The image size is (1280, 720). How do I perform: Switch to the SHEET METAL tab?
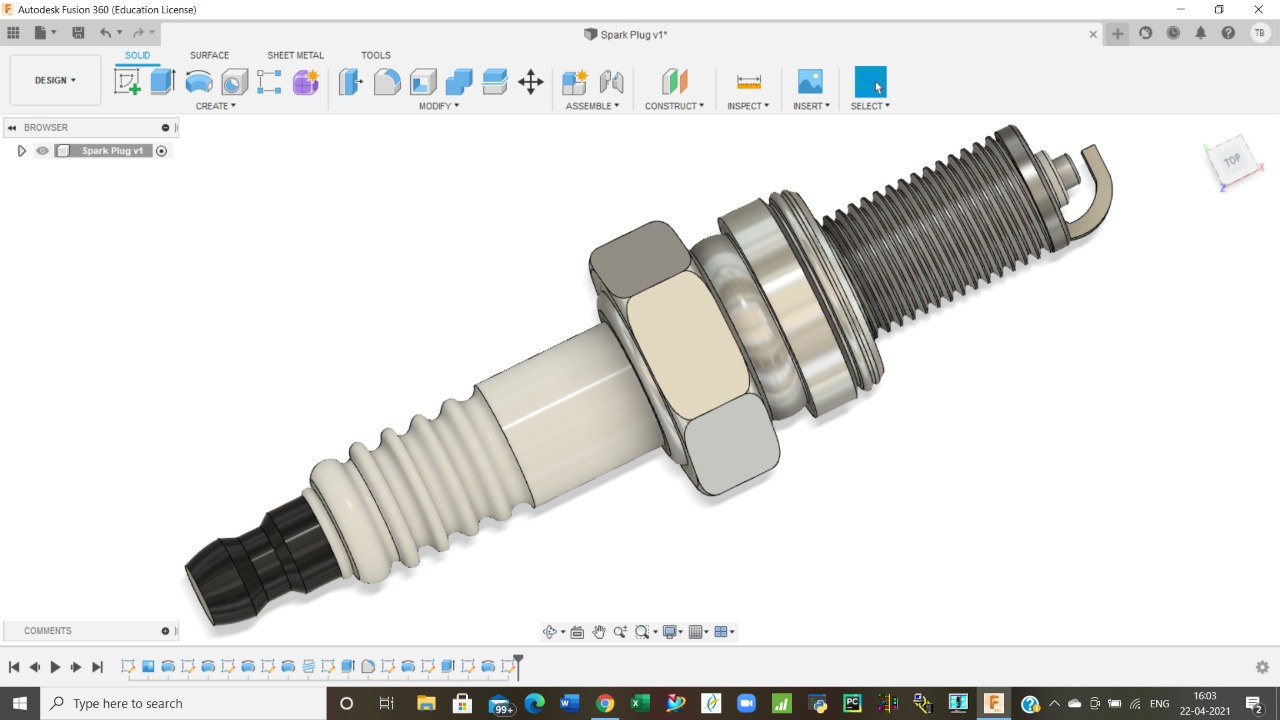coord(295,55)
